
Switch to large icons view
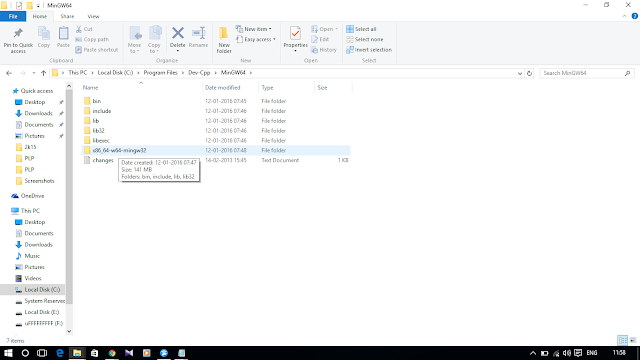click(633, 340)
